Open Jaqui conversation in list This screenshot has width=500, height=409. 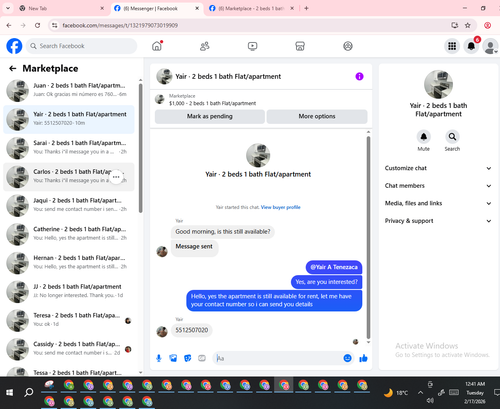click(x=69, y=205)
